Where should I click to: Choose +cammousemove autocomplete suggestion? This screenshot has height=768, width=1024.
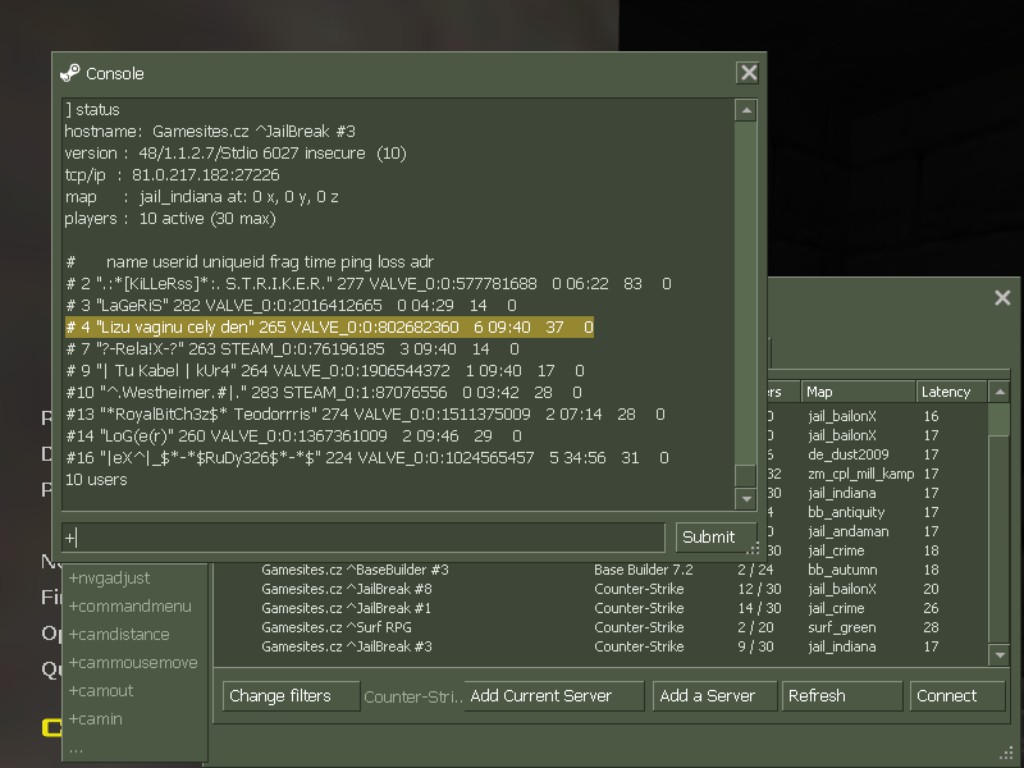click(x=133, y=663)
